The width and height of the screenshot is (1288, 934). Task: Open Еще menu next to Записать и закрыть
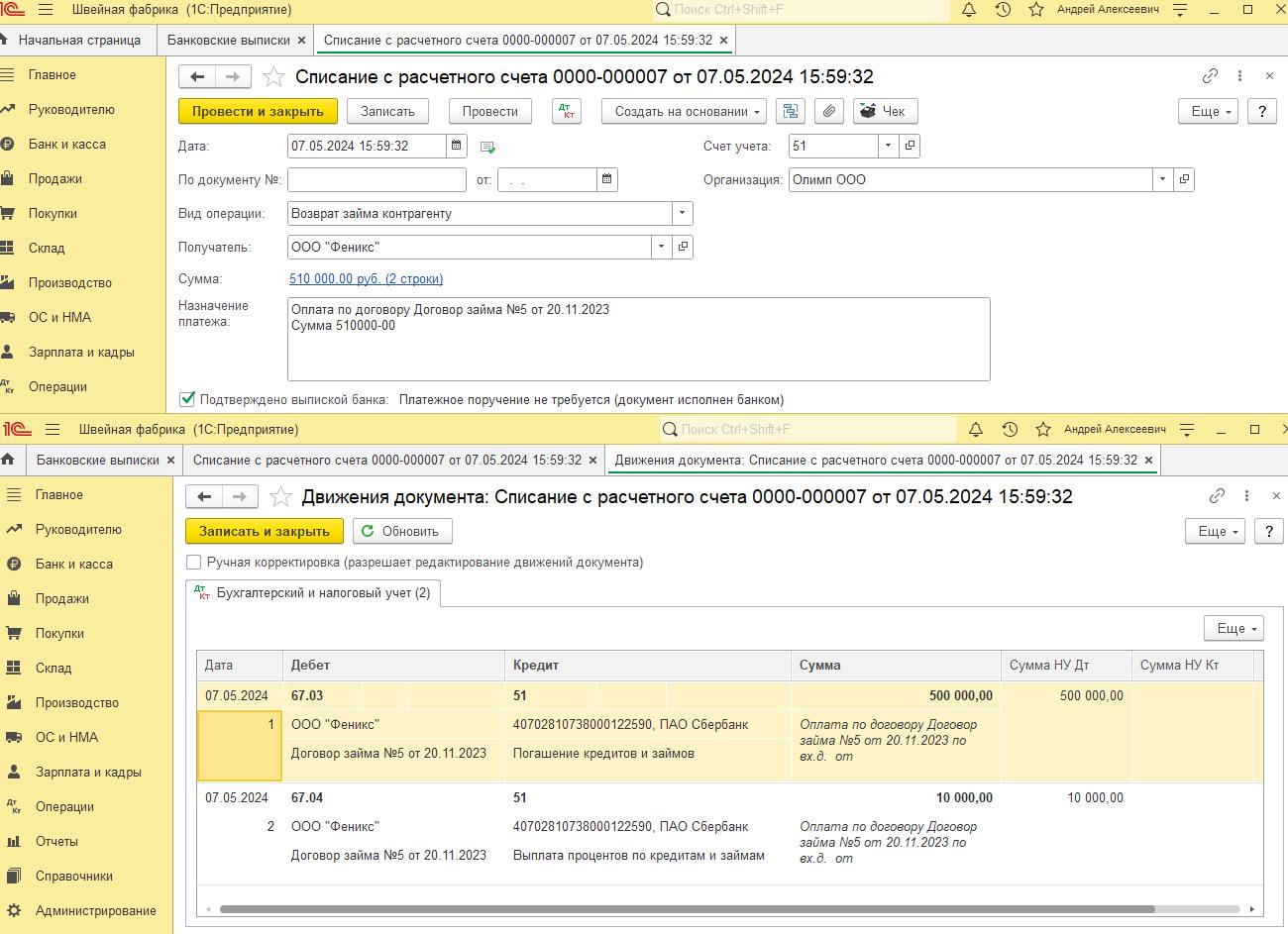pyautogui.click(x=1217, y=531)
